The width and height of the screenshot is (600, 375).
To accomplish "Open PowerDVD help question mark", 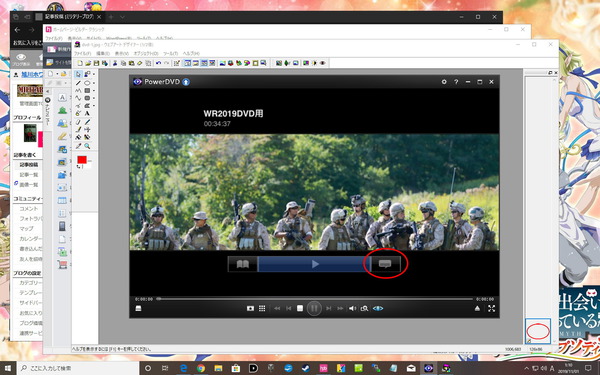I will tap(456, 82).
